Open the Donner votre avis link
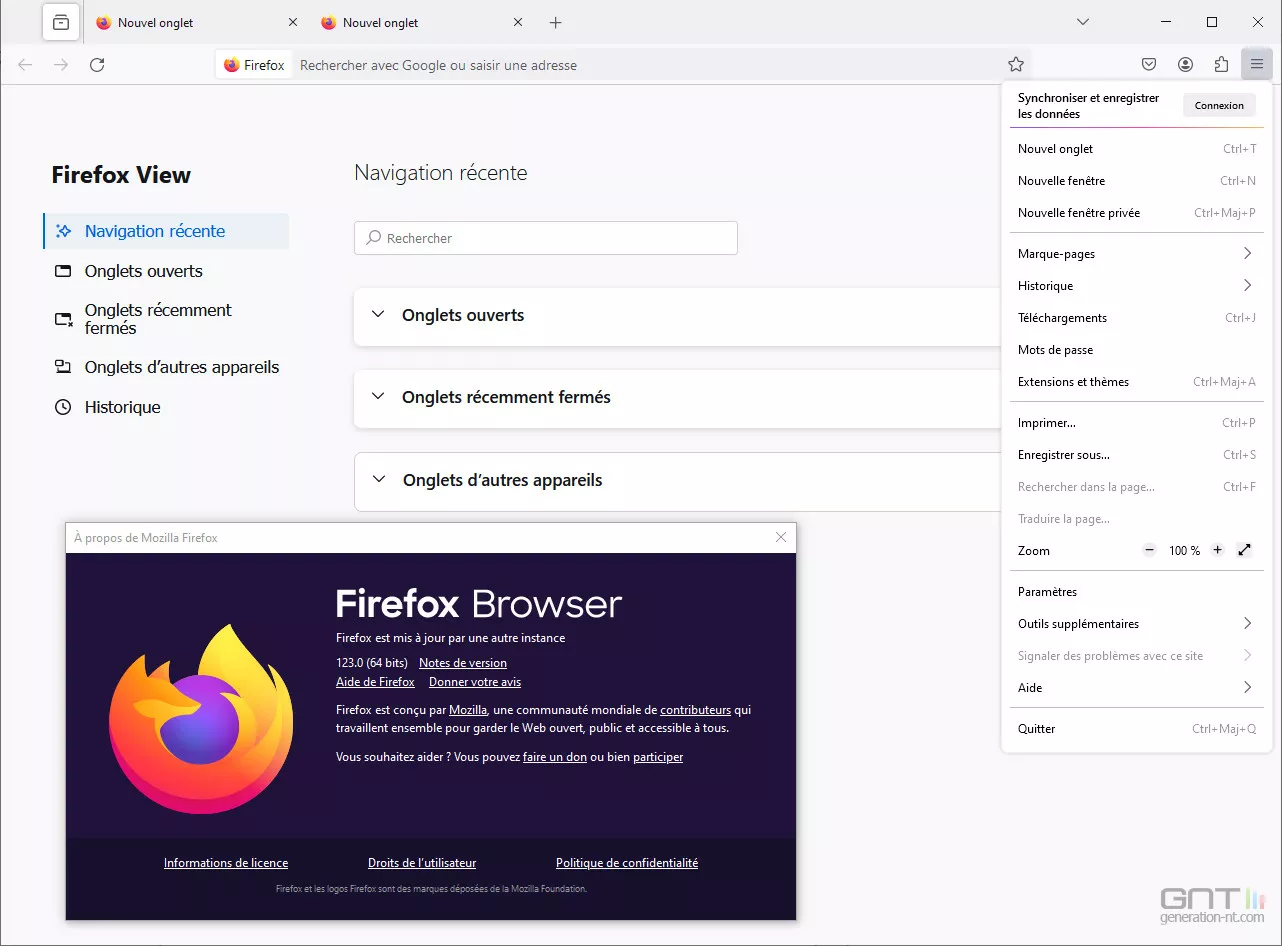The height and width of the screenshot is (946, 1282). point(475,682)
